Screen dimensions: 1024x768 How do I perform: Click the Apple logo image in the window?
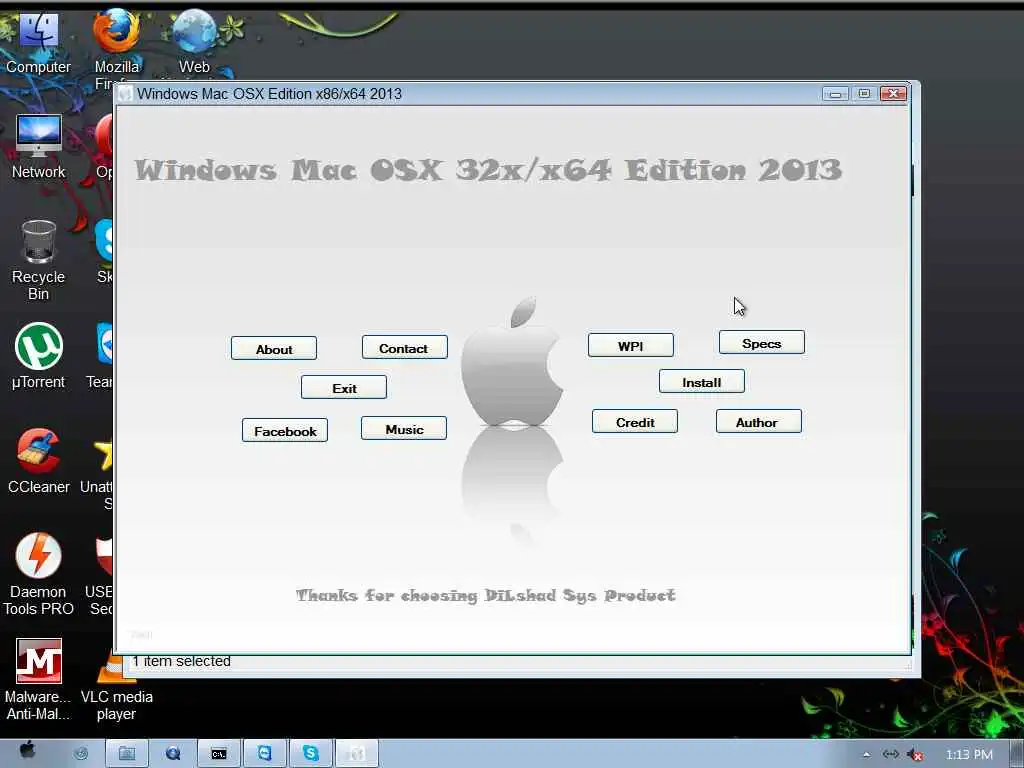coord(512,362)
